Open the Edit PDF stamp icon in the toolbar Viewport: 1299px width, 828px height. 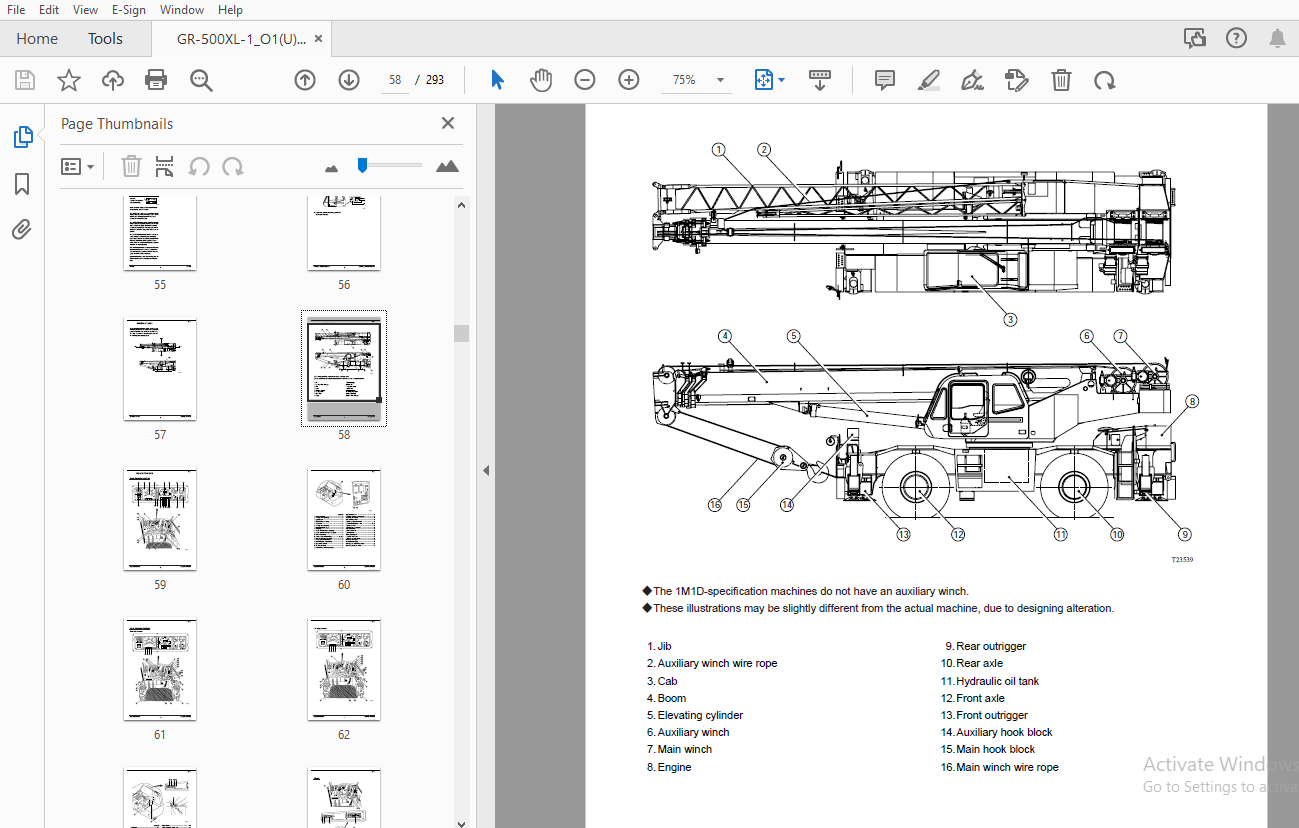(x=1016, y=80)
